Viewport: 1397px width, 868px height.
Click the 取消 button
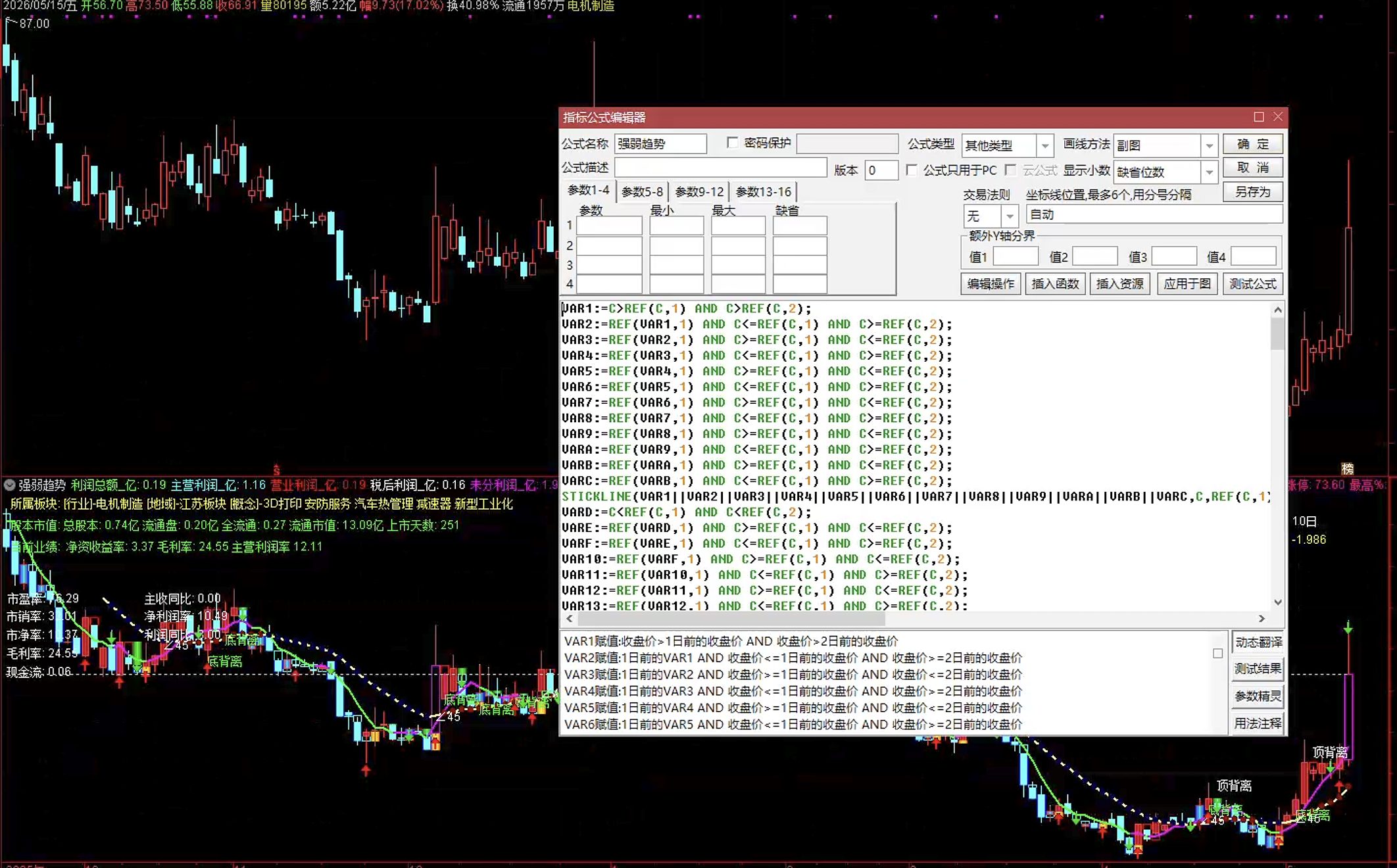(x=1253, y=168)
